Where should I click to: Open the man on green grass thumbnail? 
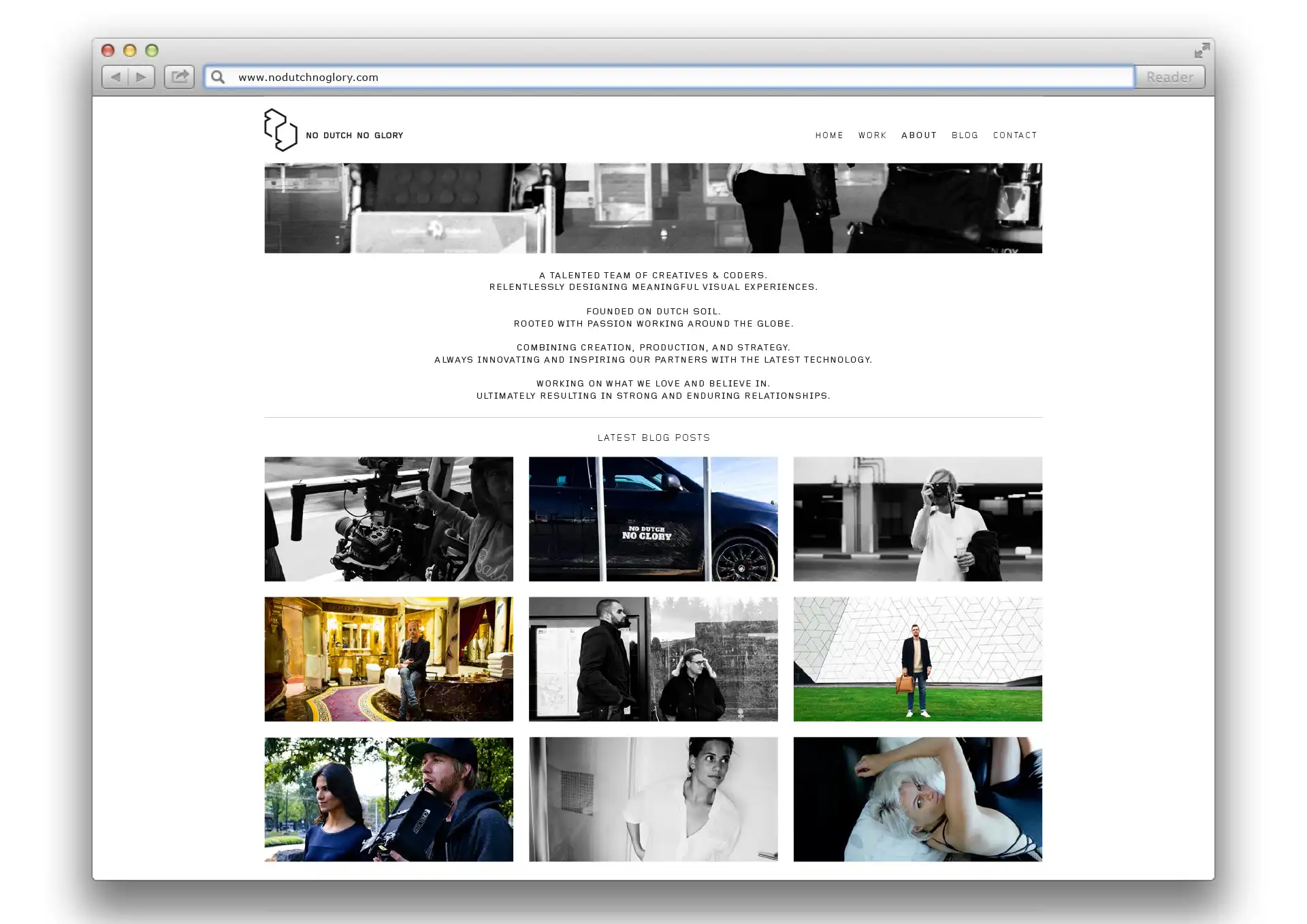click(917, 659)
